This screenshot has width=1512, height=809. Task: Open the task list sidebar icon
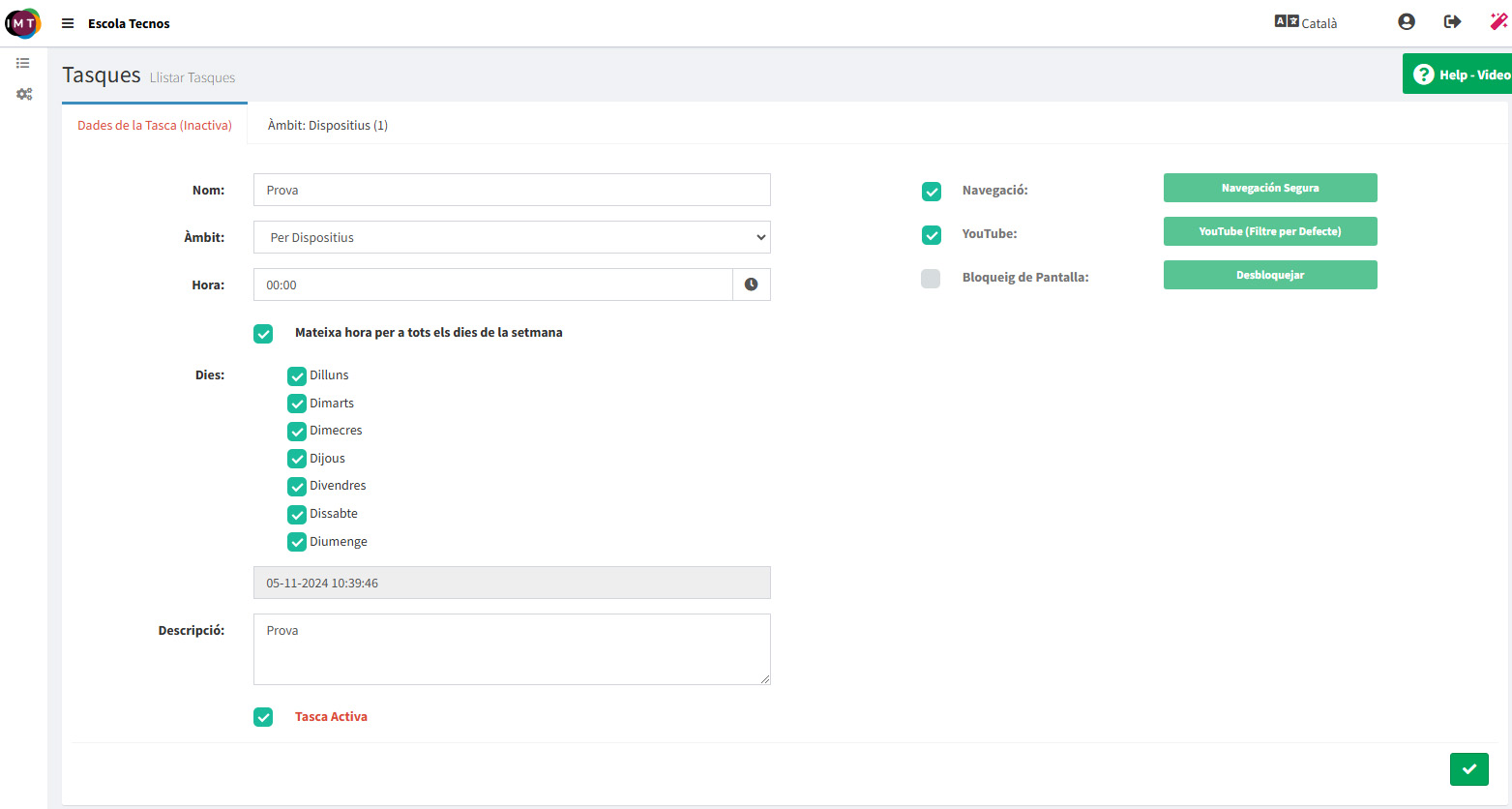coord(23,63)
